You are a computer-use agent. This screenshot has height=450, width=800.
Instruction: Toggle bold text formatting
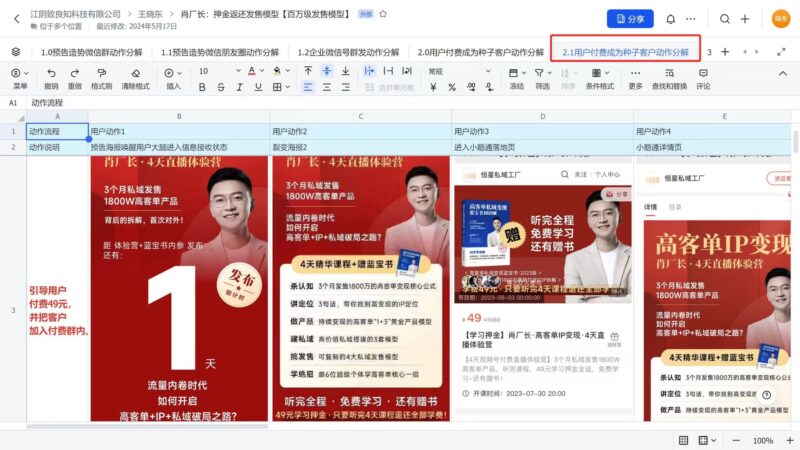click(x=203, y=87)
